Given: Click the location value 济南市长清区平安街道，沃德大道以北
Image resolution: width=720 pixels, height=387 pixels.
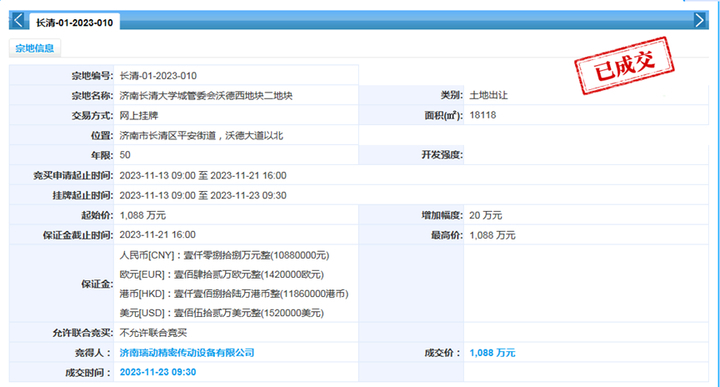Looking at the screenshot, I should 201,135.
